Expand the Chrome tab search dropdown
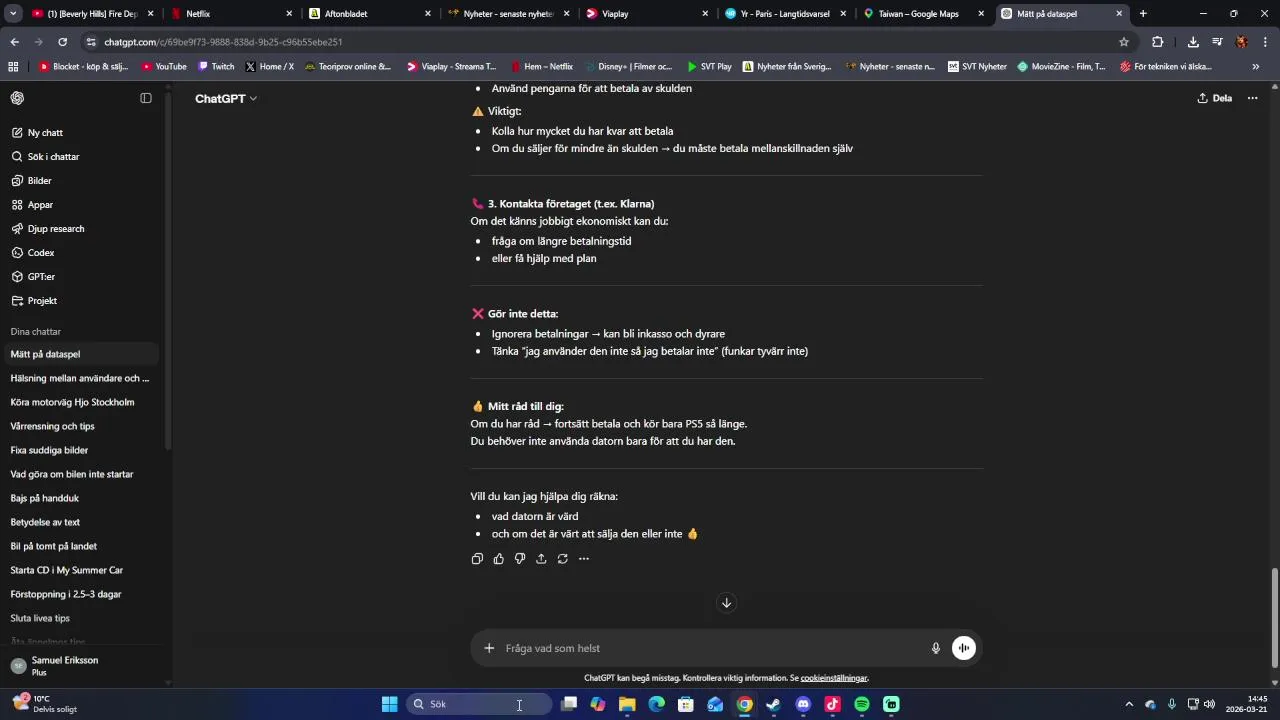This screenshot has height=720, width=1280. point(13,14)
